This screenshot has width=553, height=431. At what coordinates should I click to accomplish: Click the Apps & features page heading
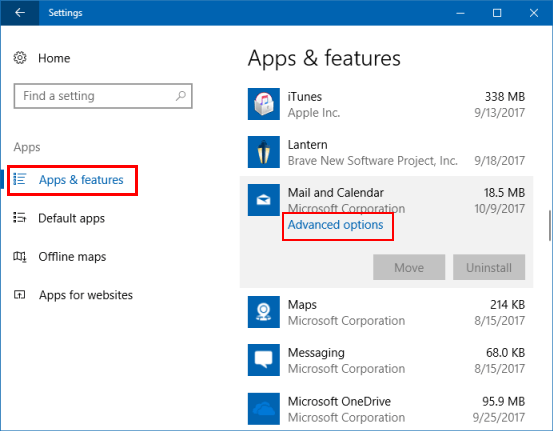tap(324, 58)
